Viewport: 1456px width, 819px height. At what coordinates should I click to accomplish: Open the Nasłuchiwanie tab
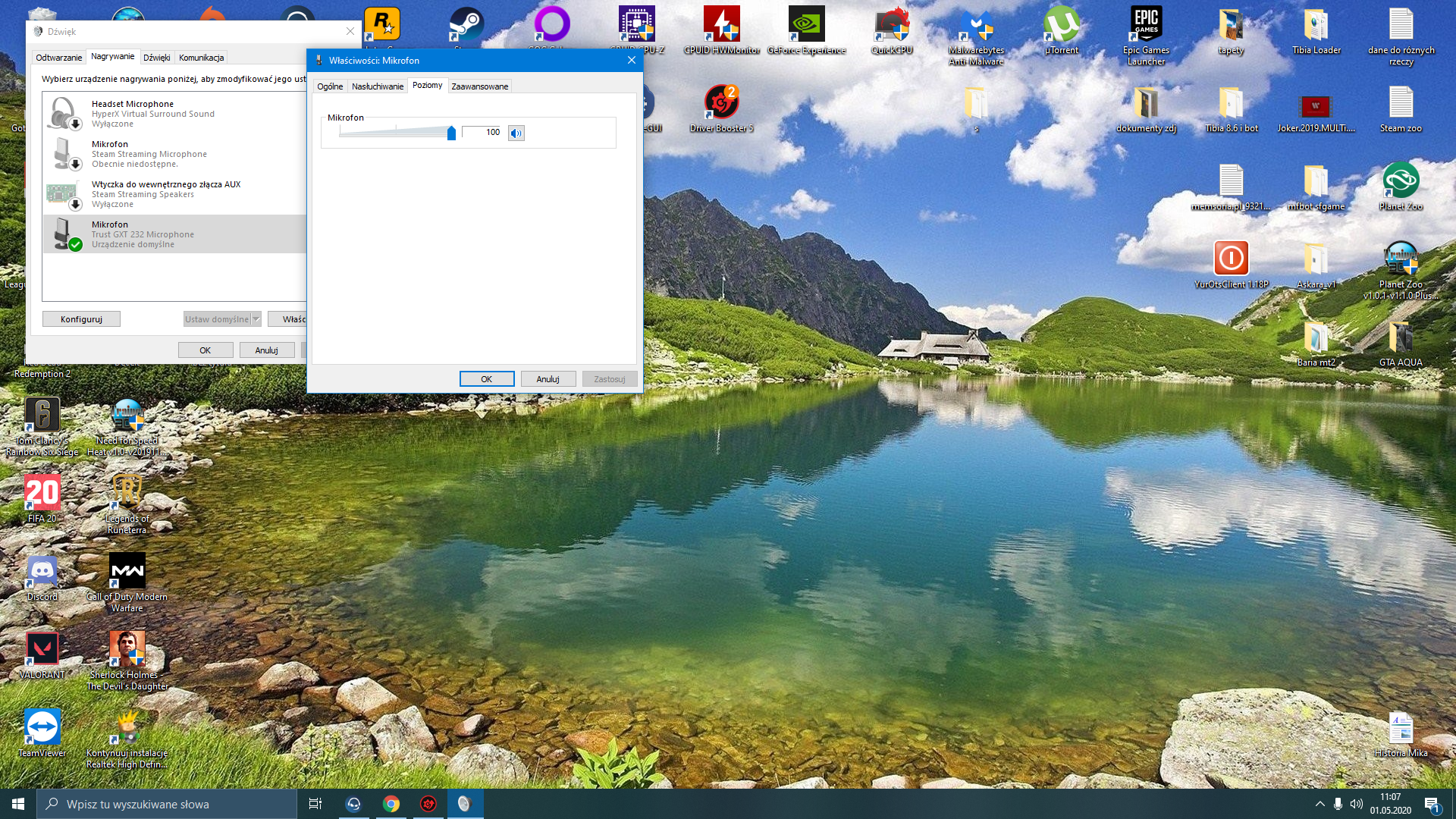pyautogui.click(x=377, y=86)
